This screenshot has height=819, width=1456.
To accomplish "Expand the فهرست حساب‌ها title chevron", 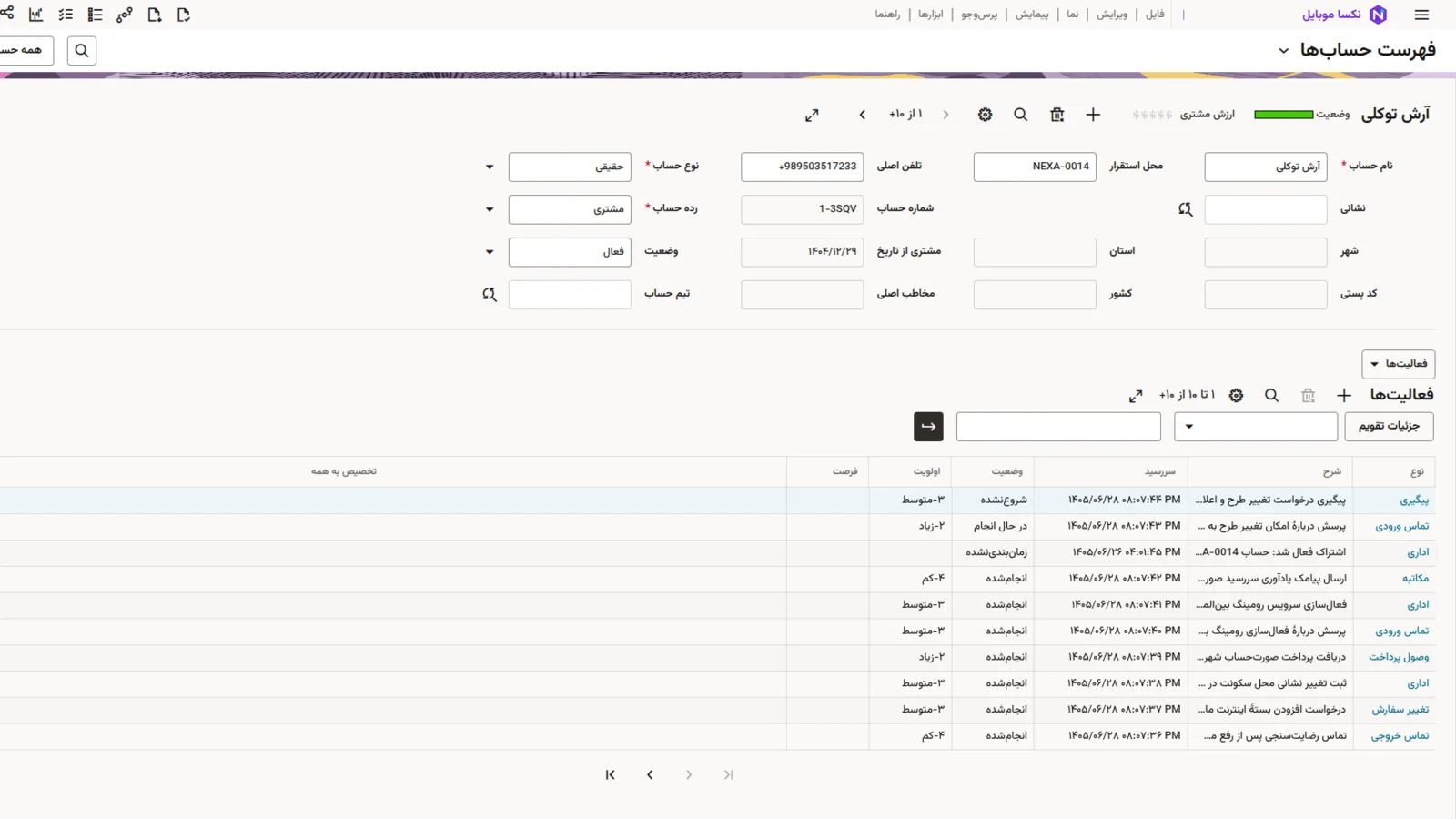I will (1283, 51).
